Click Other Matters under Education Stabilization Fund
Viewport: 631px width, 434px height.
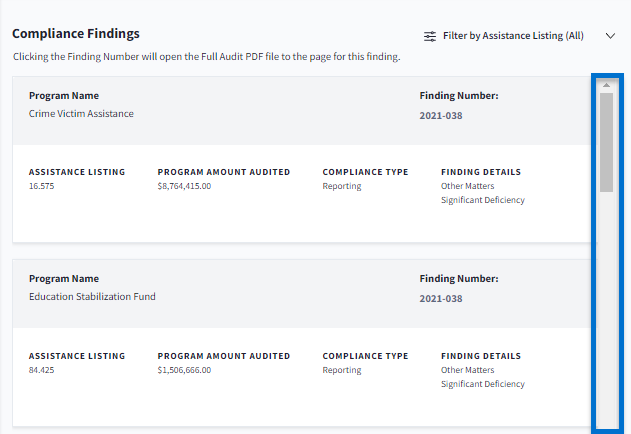pos(467,370)
